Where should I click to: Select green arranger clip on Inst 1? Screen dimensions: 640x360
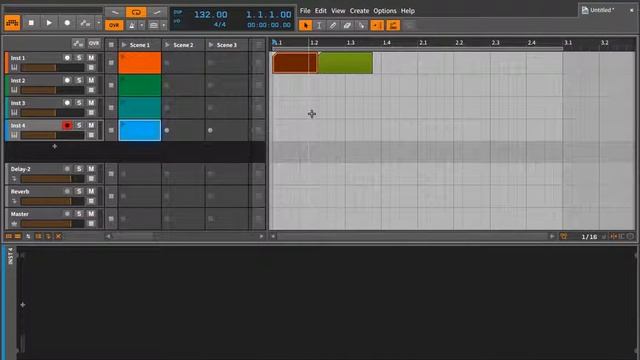(345, 62)
